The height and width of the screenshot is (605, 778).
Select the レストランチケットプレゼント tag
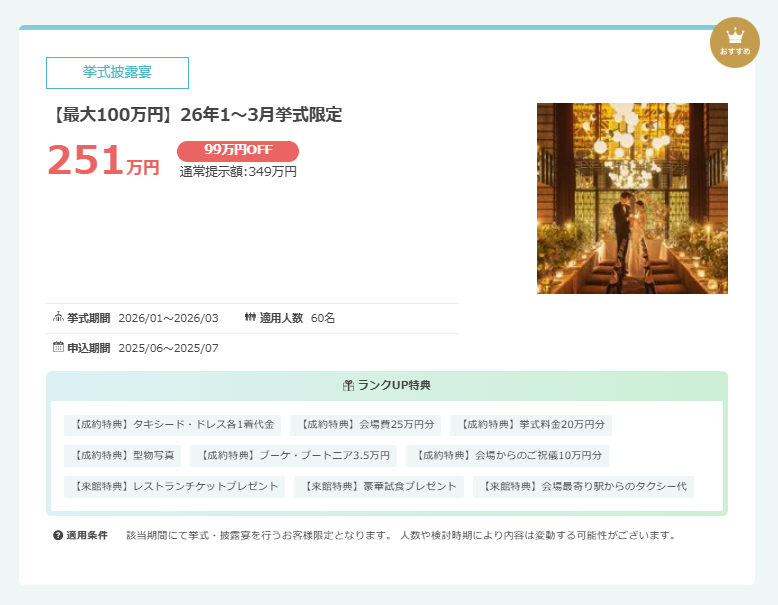tap(175, 486)
